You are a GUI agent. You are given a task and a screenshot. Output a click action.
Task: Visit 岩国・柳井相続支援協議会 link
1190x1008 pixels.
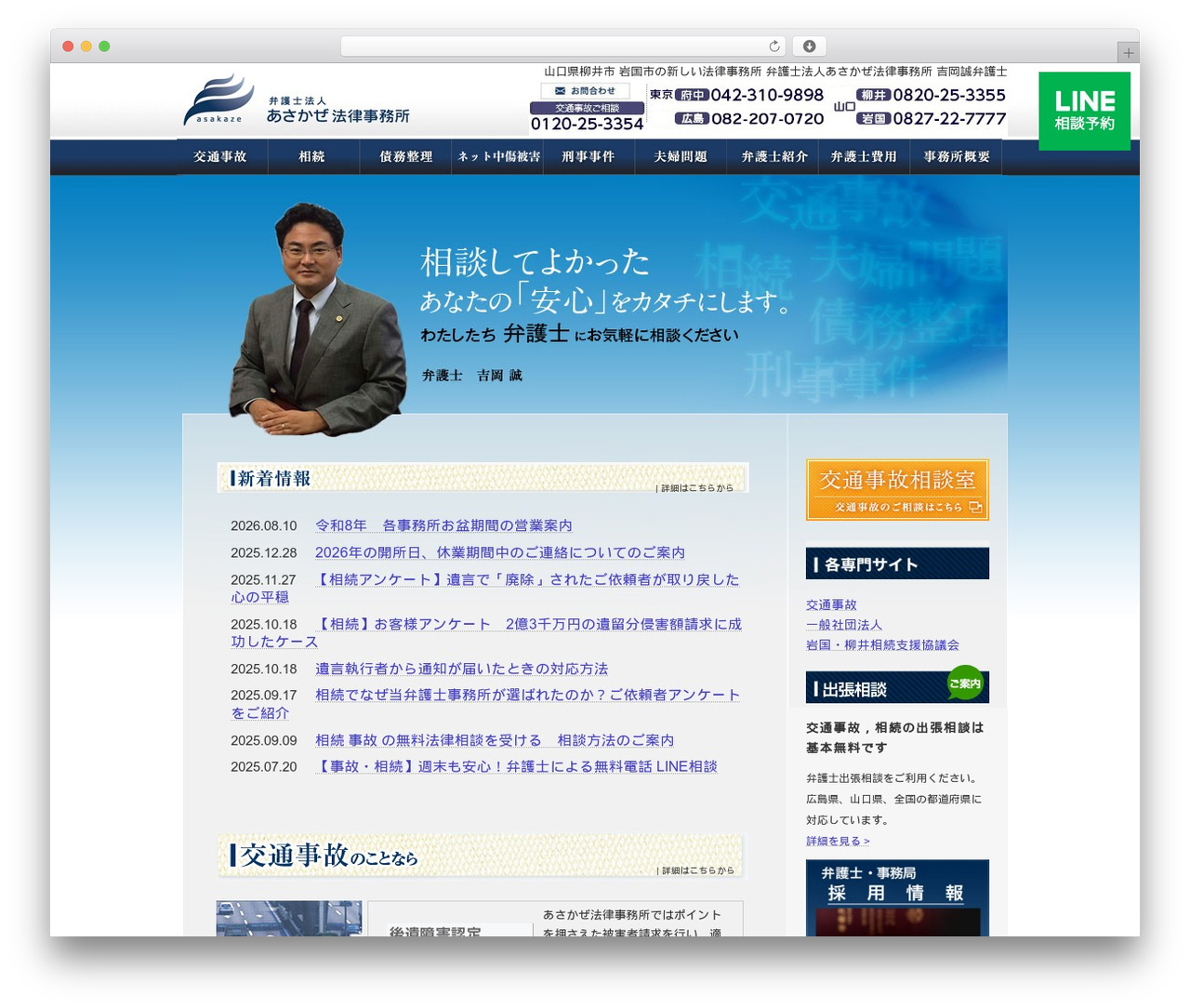tap(882, 645)
